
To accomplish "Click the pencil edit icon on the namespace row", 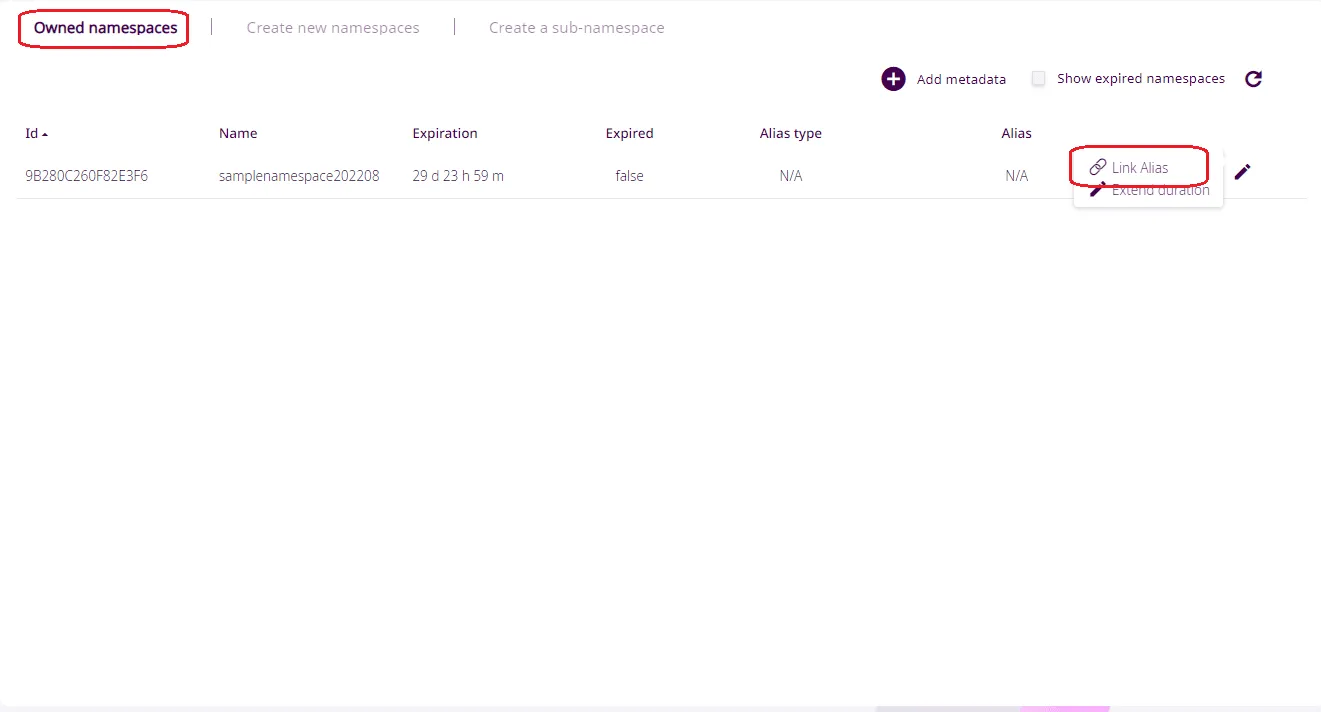I will (x=1242, y=172).
